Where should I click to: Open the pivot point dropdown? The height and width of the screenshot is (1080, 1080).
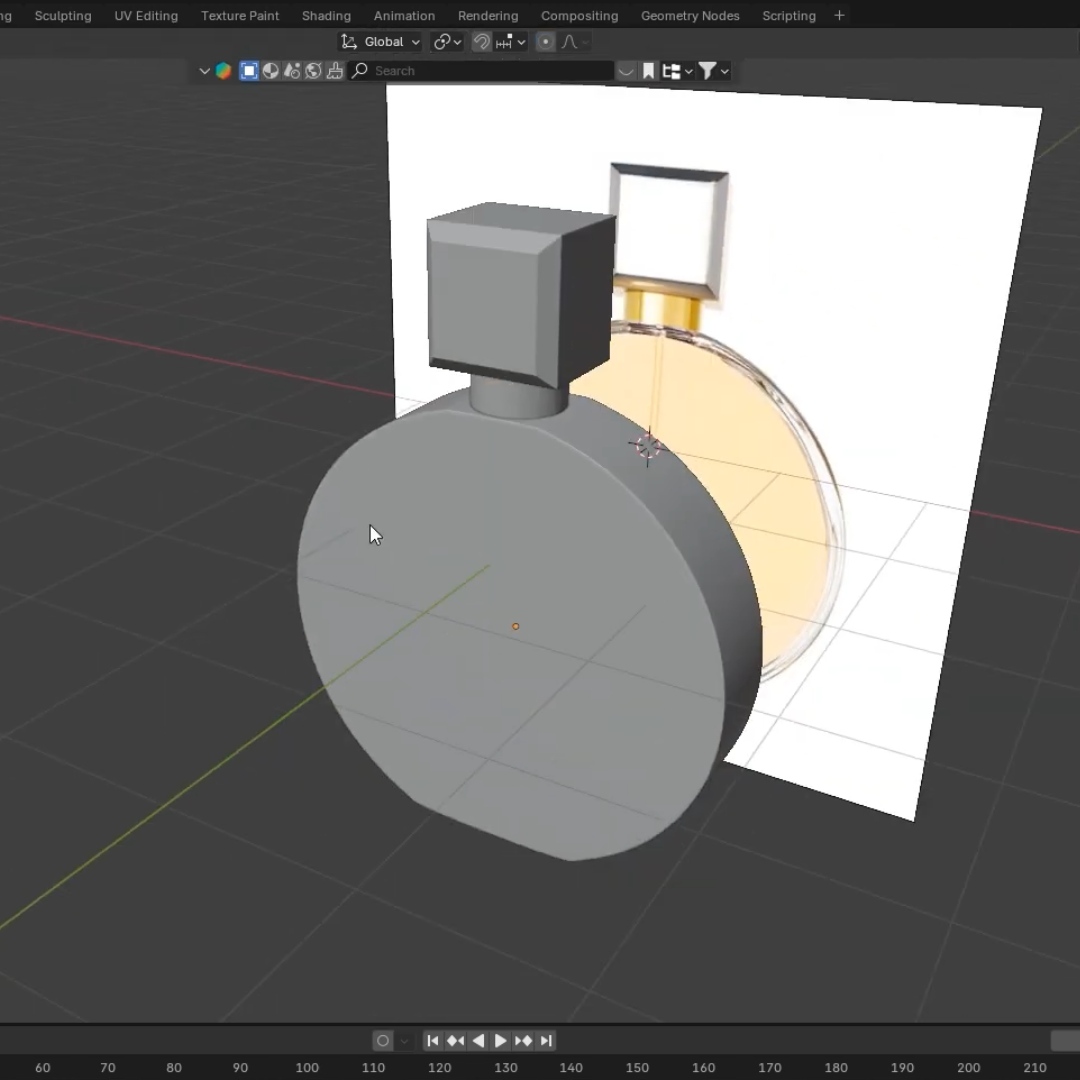[446, 42]
